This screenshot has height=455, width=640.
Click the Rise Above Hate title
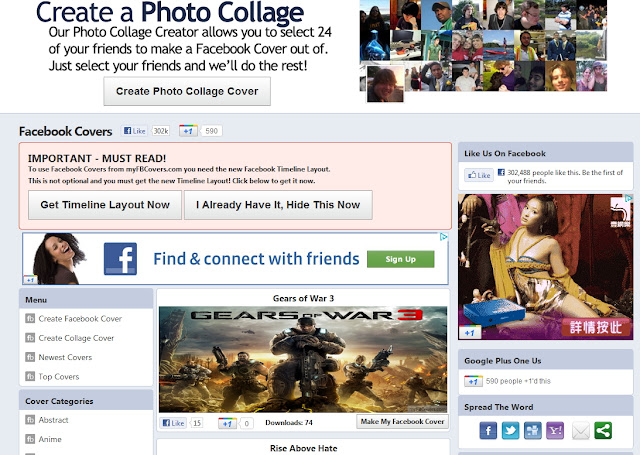[x=303, y=448]
